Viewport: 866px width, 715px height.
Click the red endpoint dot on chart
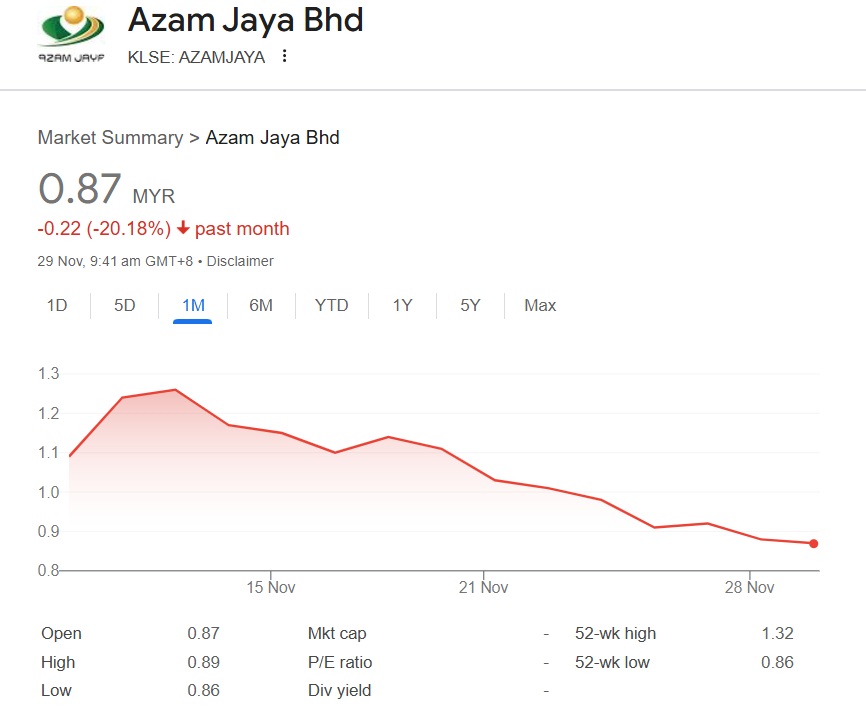click(x=814, y=543)
